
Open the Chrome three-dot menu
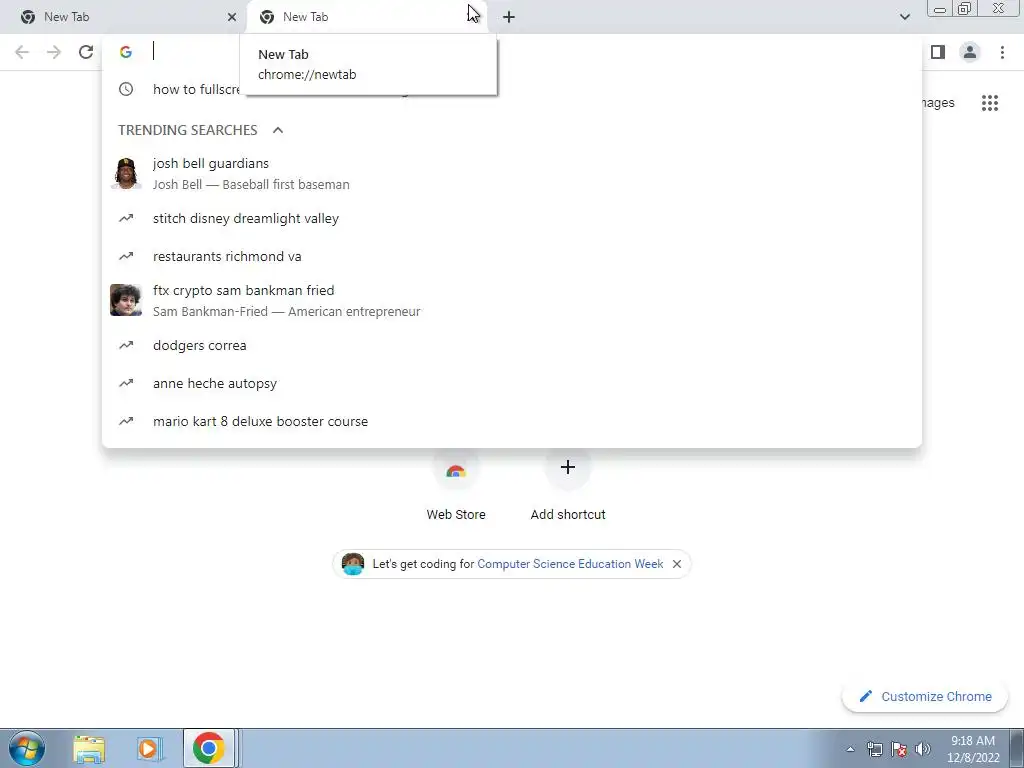1002,52
